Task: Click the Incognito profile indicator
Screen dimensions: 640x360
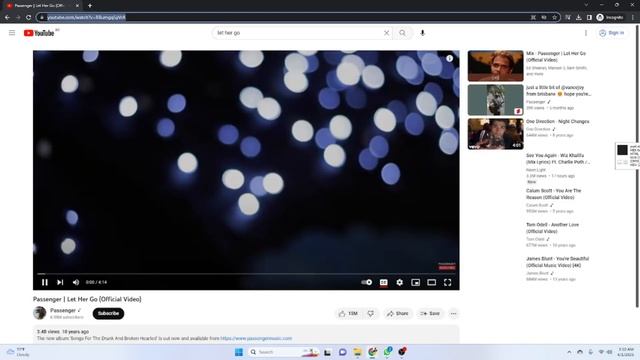Action: 610,17
